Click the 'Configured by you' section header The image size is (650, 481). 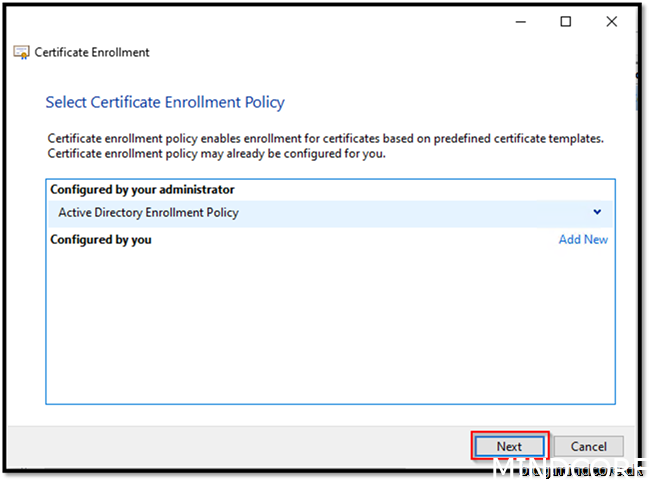(x=101, y=240)
